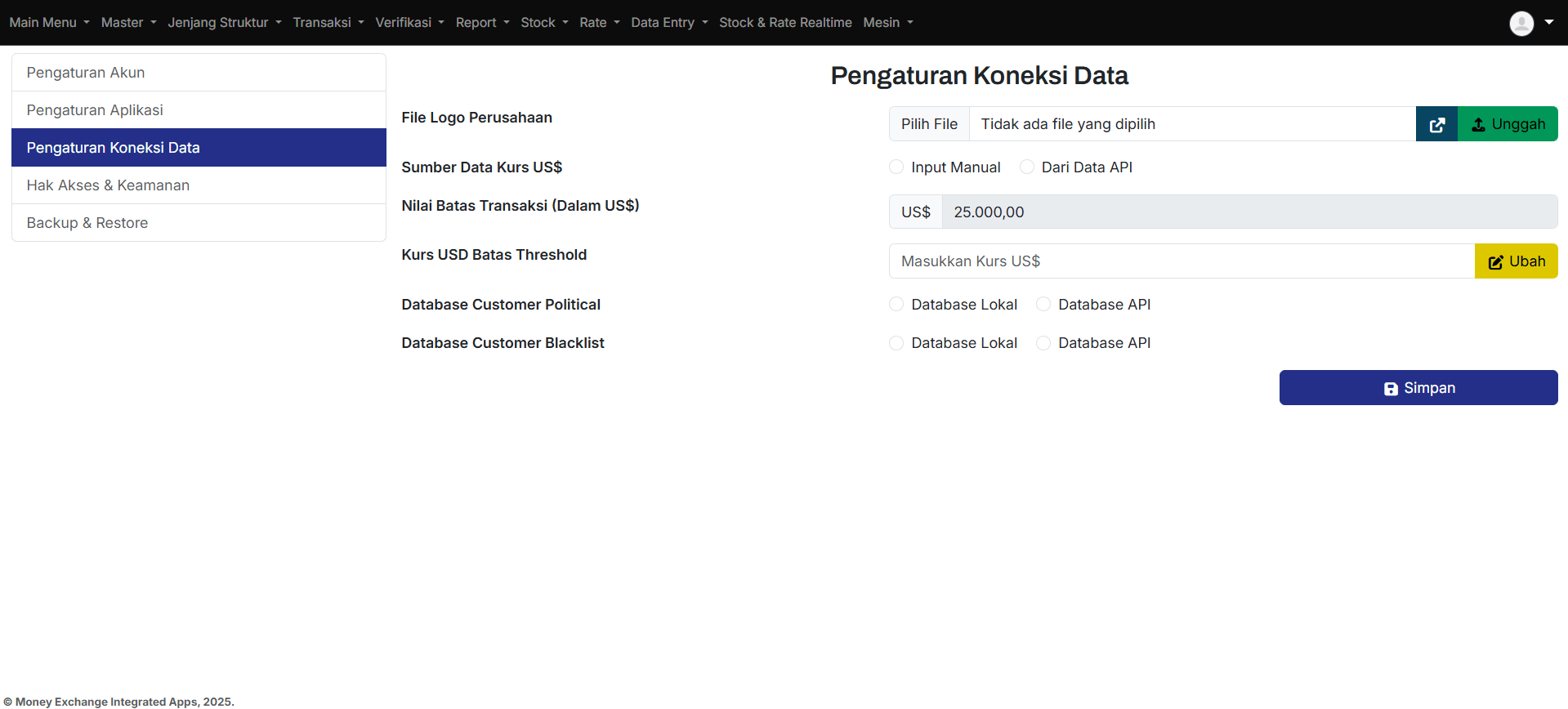This screenshot has width=1568, height=709.
Task: Open Stock & Rate Realtime page
Action: point(785,23)
